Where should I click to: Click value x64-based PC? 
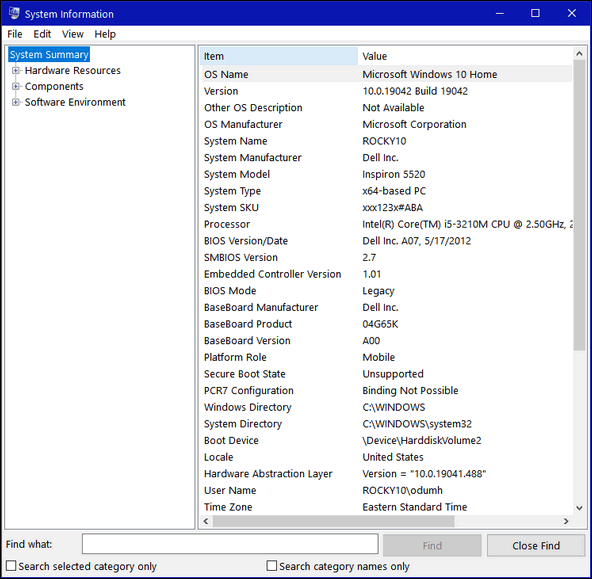coord(394,191)
